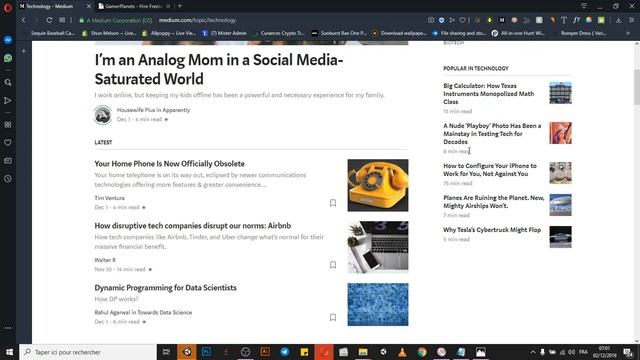This screenshot has height=360, width=640.
Task: Open Speed Dial start page from toolbar
Action: click(62, 20)
